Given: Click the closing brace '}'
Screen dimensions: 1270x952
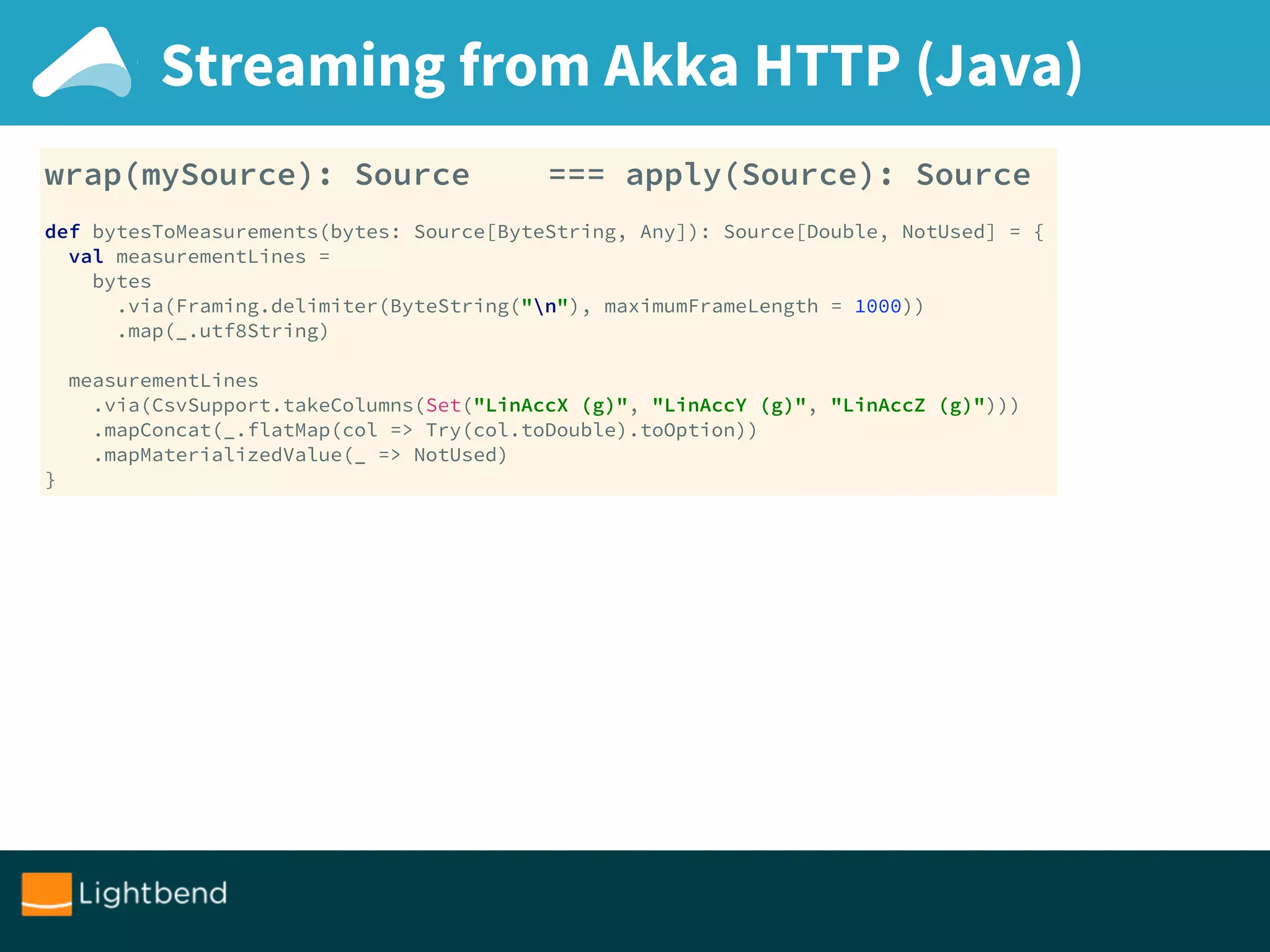Looking at the screenshot, I should pos(50,480).
